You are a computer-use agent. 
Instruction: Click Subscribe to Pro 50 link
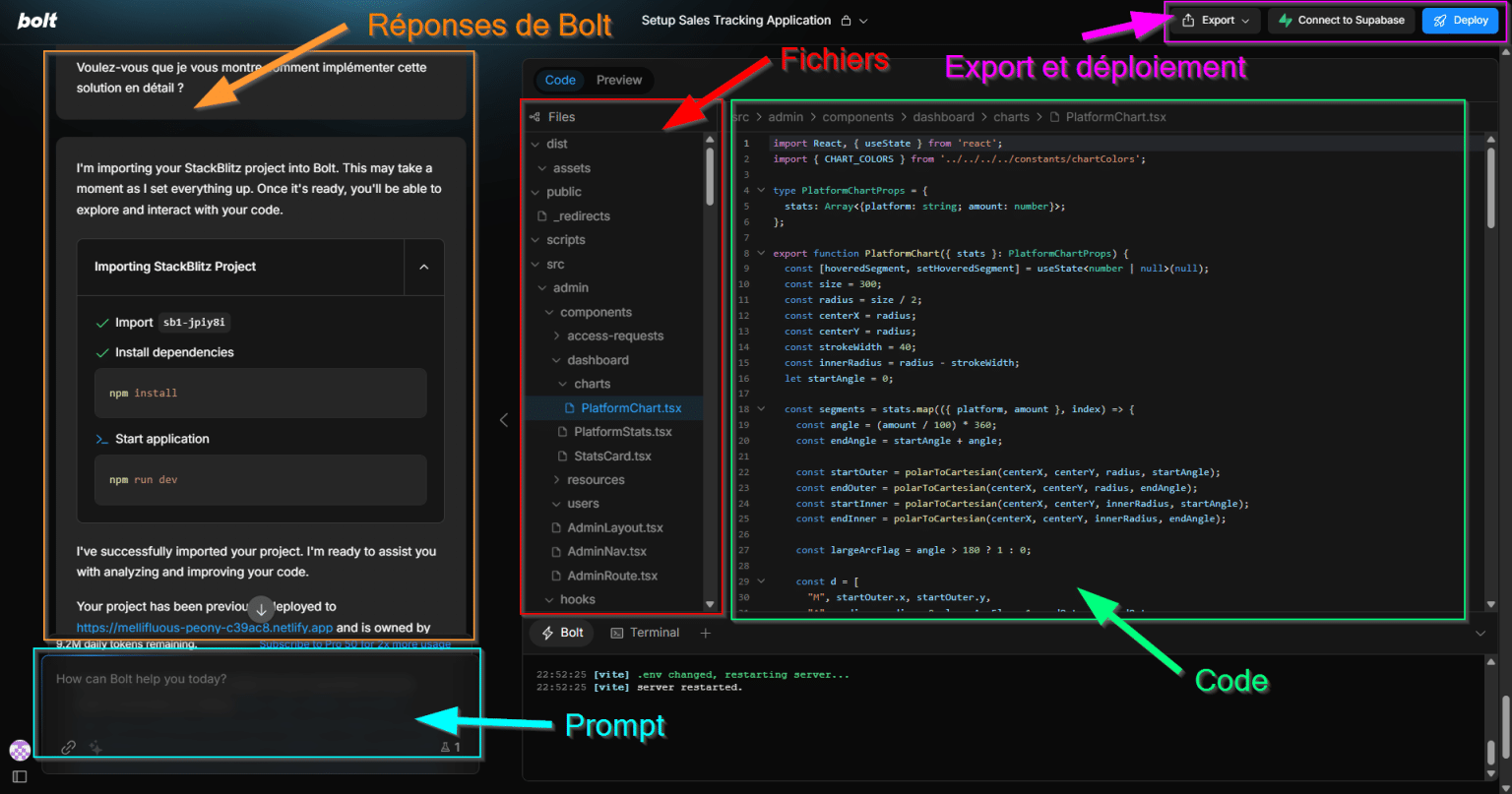[354, 644]
